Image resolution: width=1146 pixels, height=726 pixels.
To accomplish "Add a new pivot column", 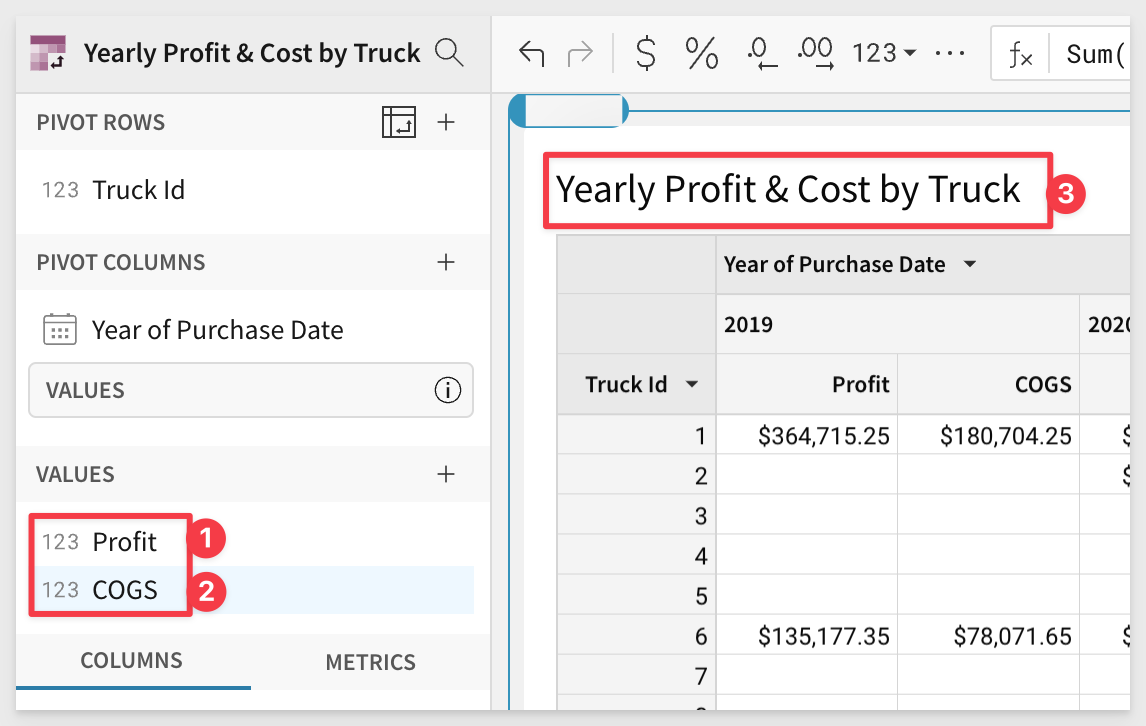I will tap(446, 263).
